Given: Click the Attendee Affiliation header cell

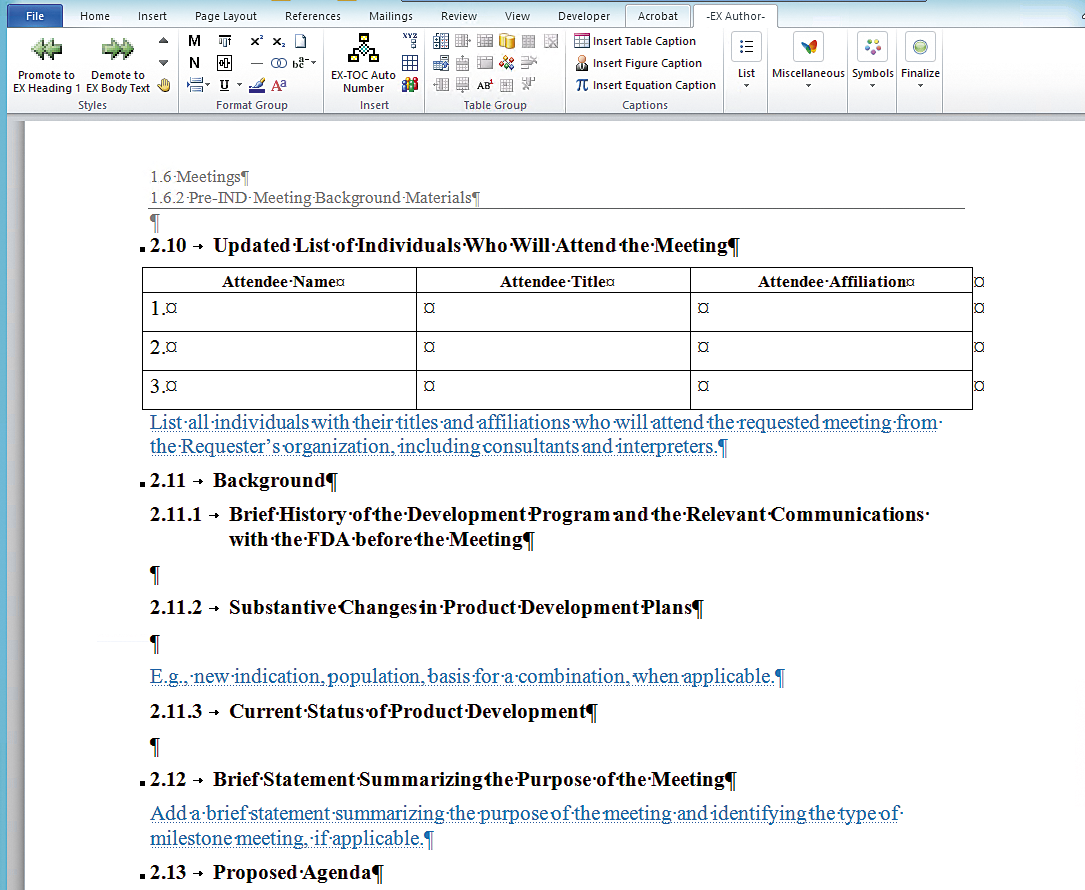Looking at the screenshot, I should tap(832, 281).
